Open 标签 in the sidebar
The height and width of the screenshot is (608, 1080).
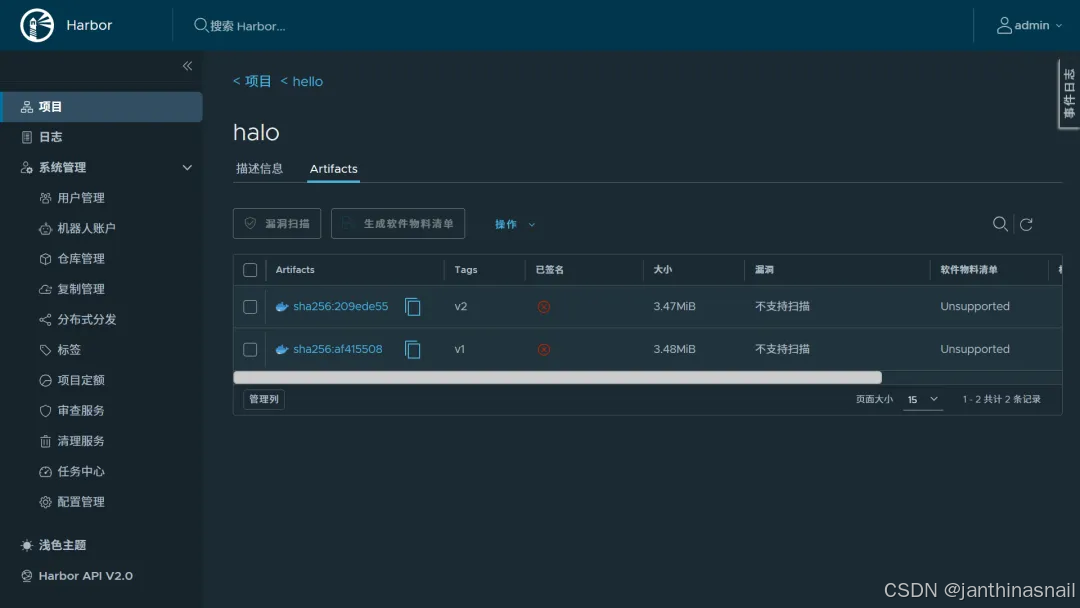click(69, 350)
